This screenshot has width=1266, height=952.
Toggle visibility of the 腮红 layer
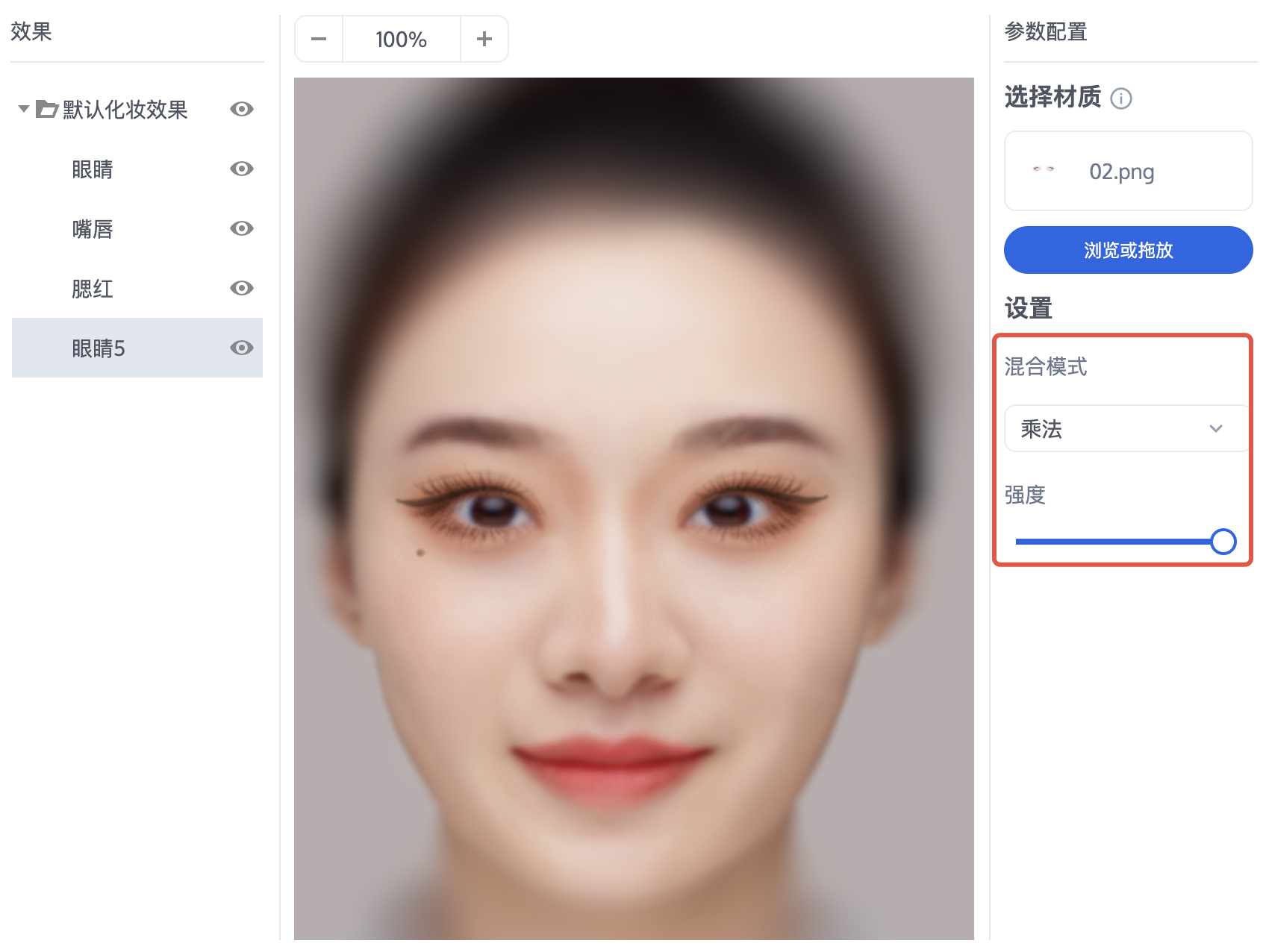pyautogui.click(x=242, y=288)
